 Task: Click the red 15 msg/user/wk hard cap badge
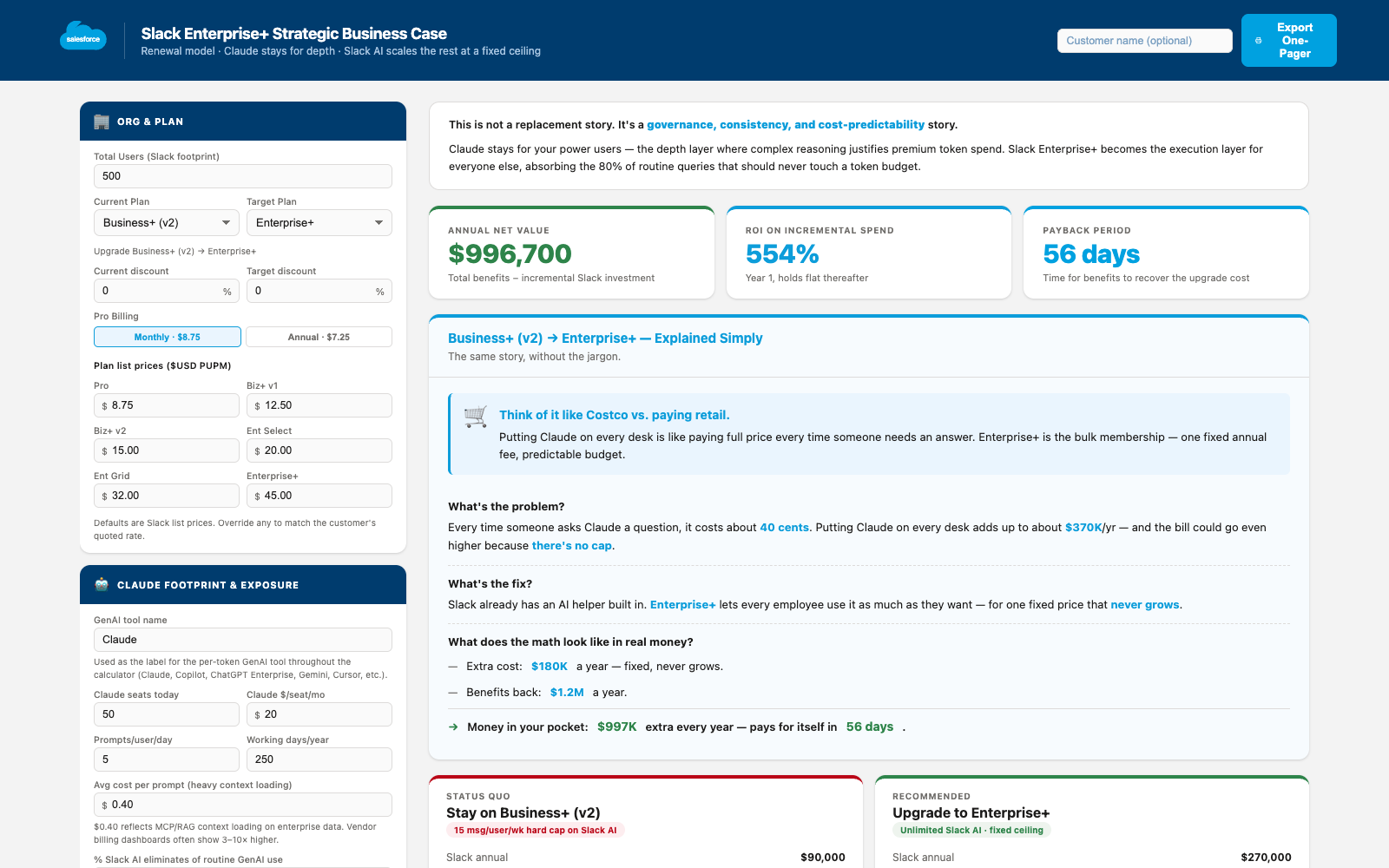[x=536, y=831]
